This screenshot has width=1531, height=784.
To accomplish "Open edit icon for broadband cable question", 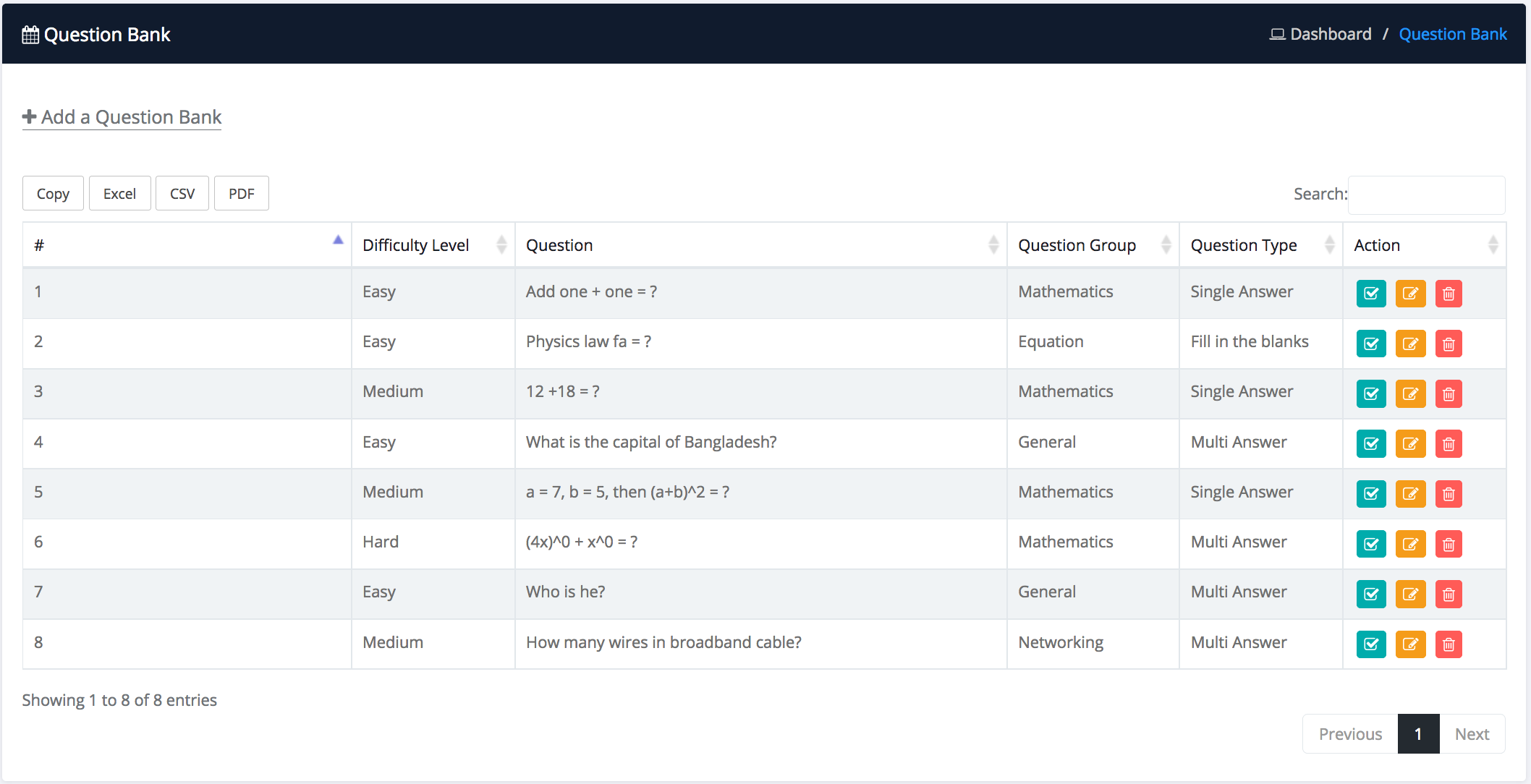I will pyautogui.click(x=1409, y=644).
